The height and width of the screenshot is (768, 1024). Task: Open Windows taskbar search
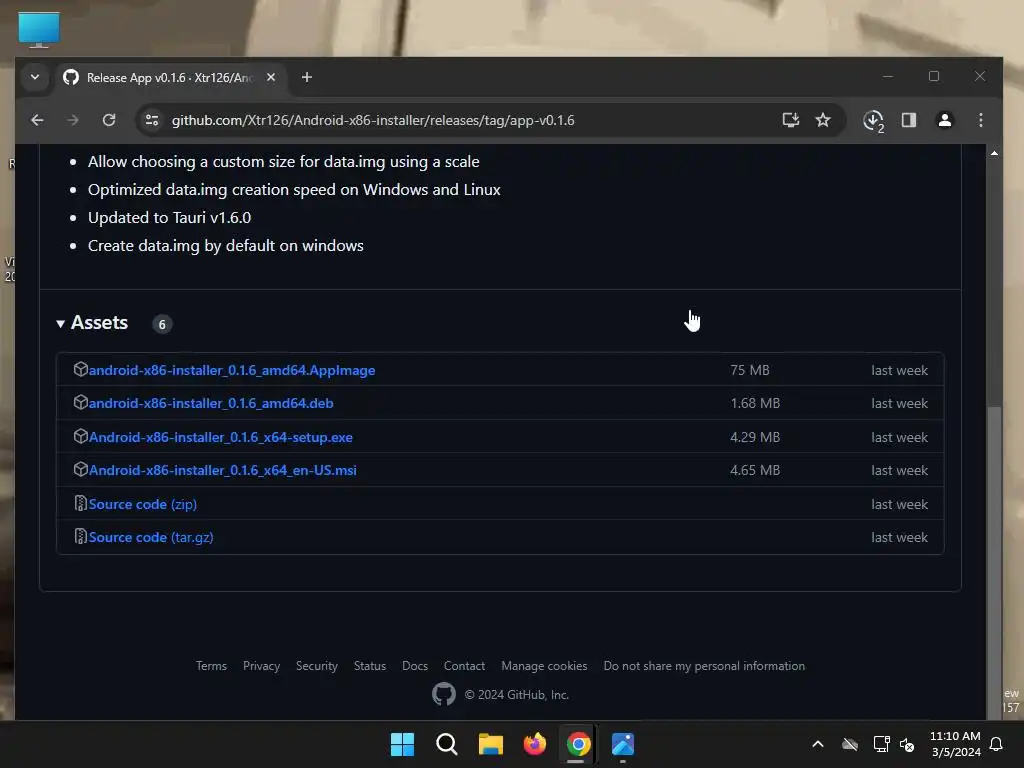[x=447, y=744]
